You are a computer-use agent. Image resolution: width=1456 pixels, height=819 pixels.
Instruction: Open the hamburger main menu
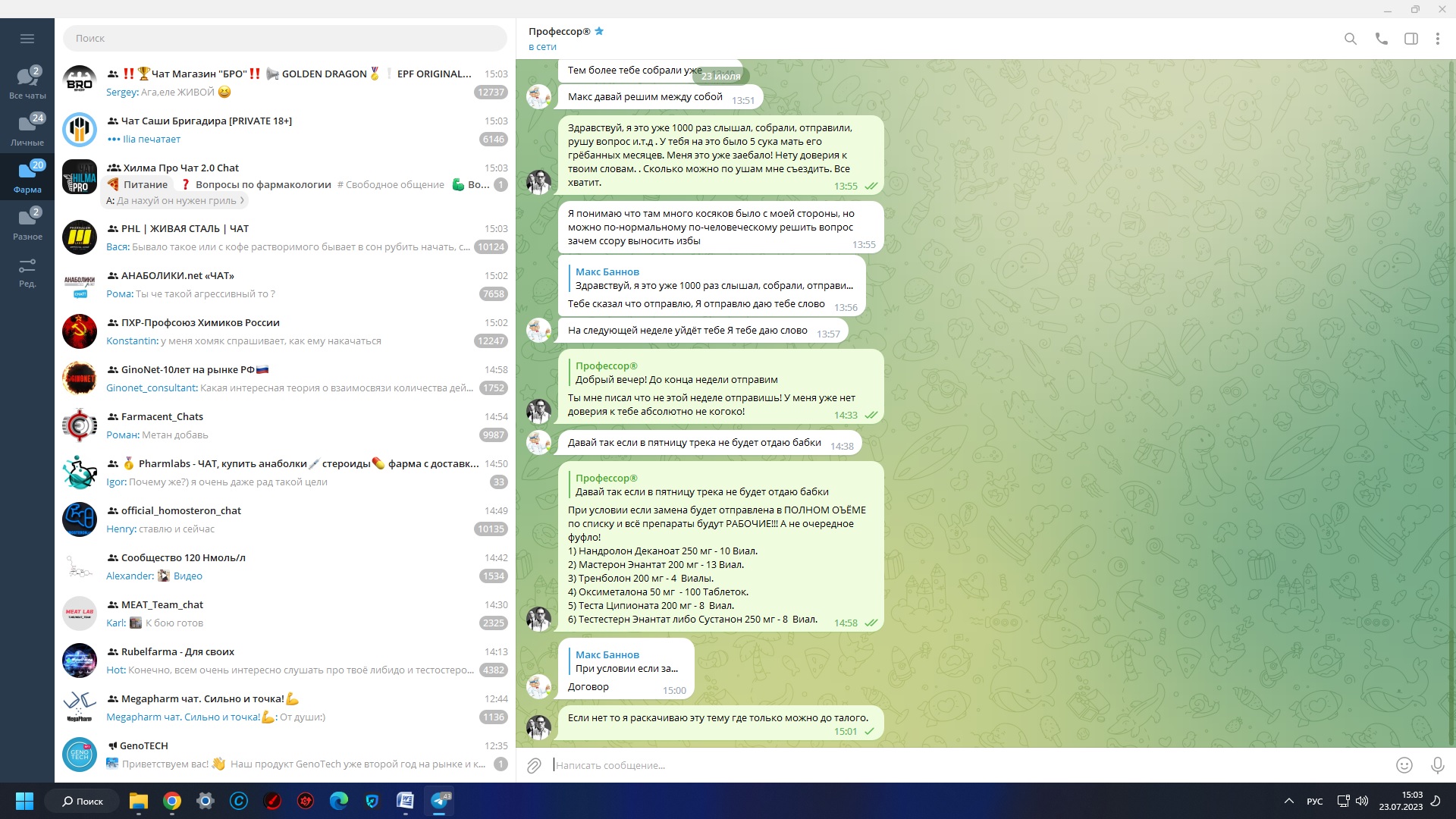point(27,39)
